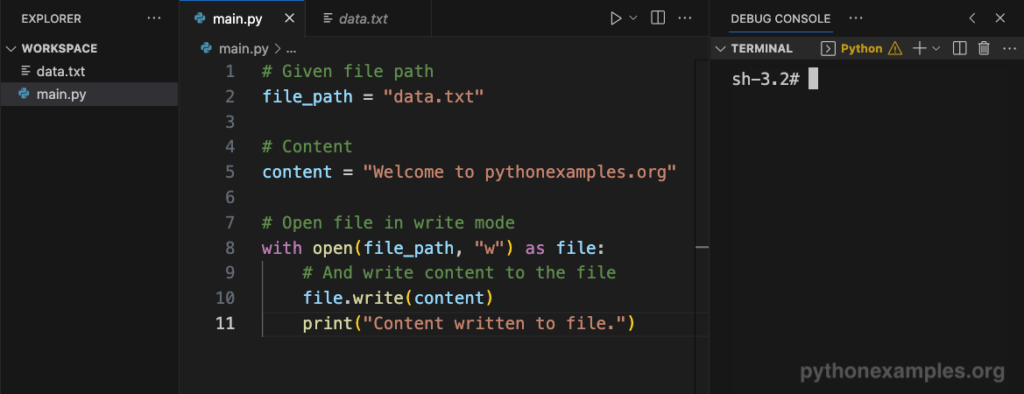Viewport: 1024px width, 394px height.
Task: Open the DEBUG CONSOLE tab
Action: 780,19
